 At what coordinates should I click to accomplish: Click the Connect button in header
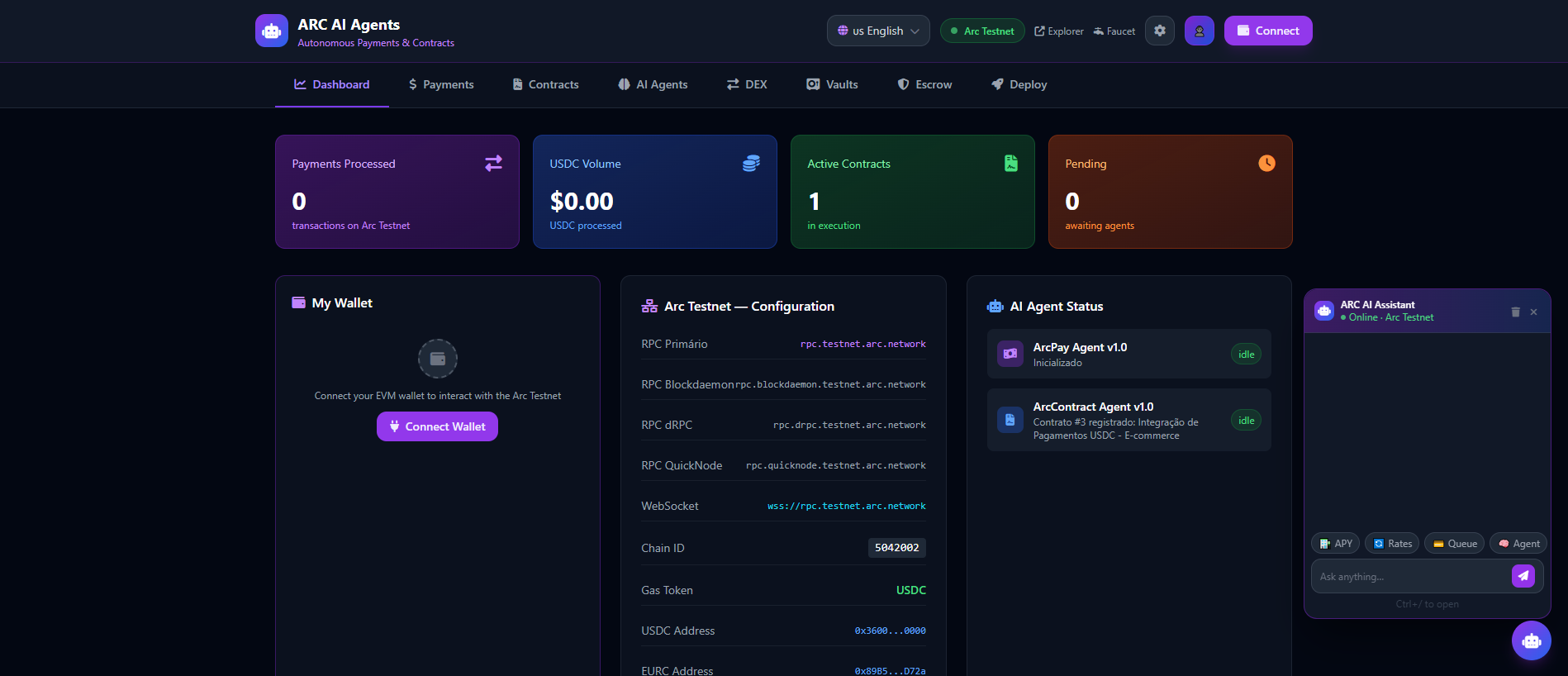[1267, 31]
